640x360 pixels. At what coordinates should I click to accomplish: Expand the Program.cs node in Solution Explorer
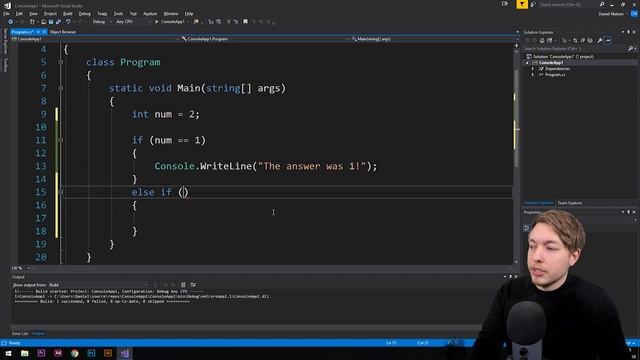(x=533, y=75)
